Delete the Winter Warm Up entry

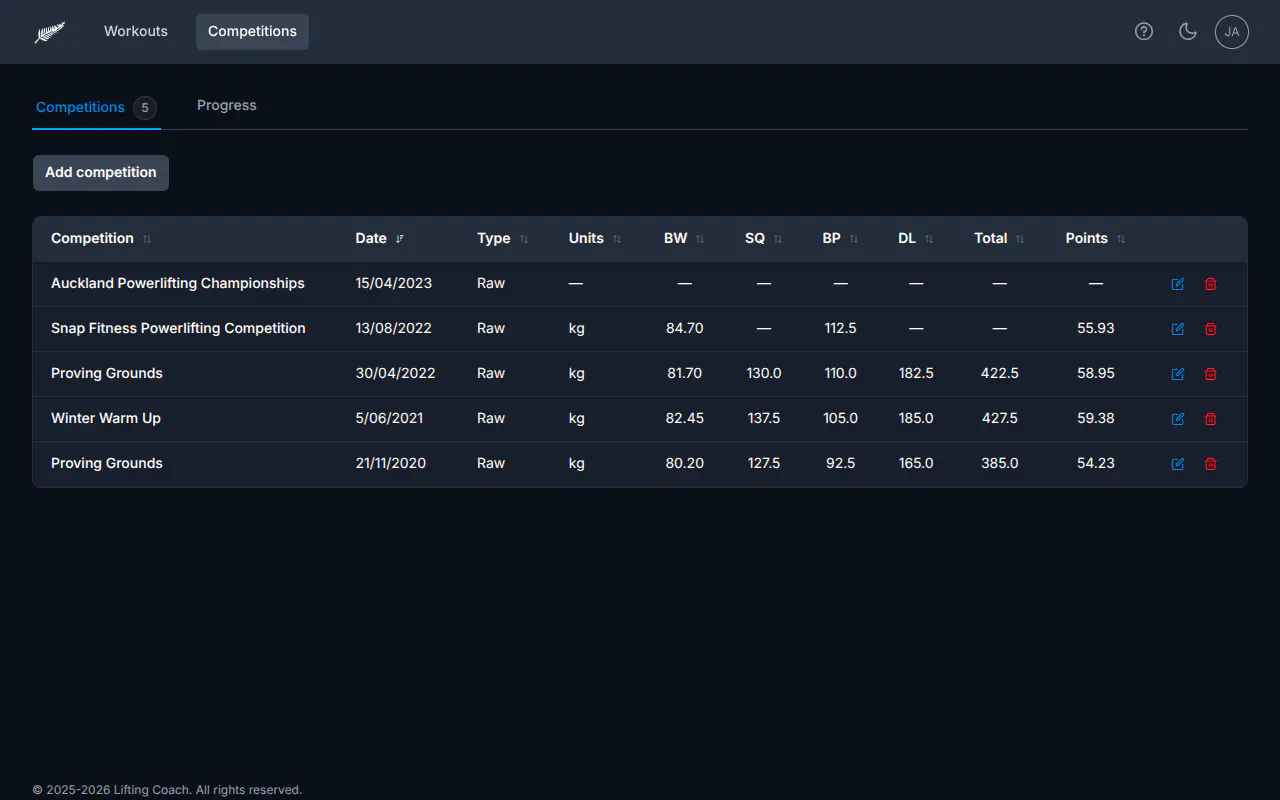tap(1211, 419)
